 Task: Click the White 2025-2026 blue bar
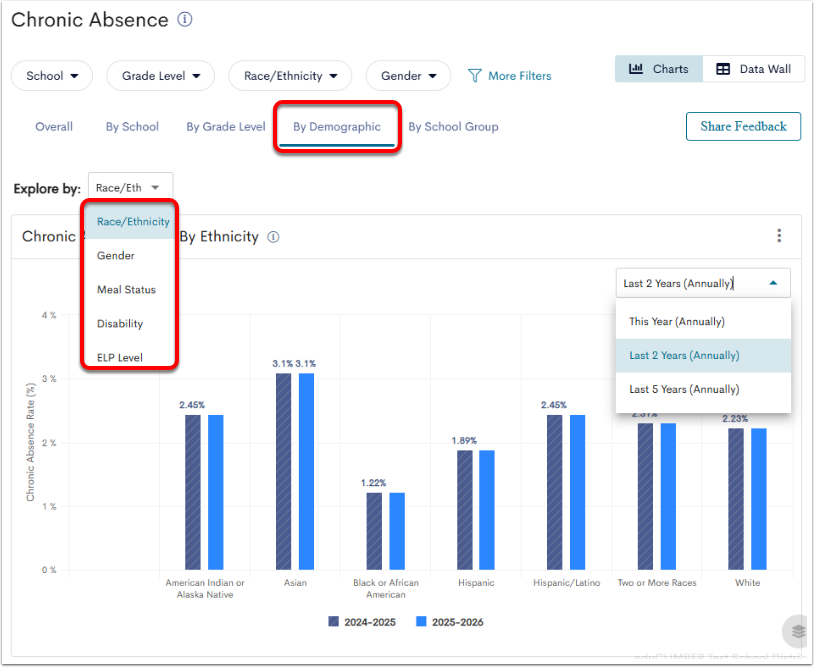click(759, 499)
